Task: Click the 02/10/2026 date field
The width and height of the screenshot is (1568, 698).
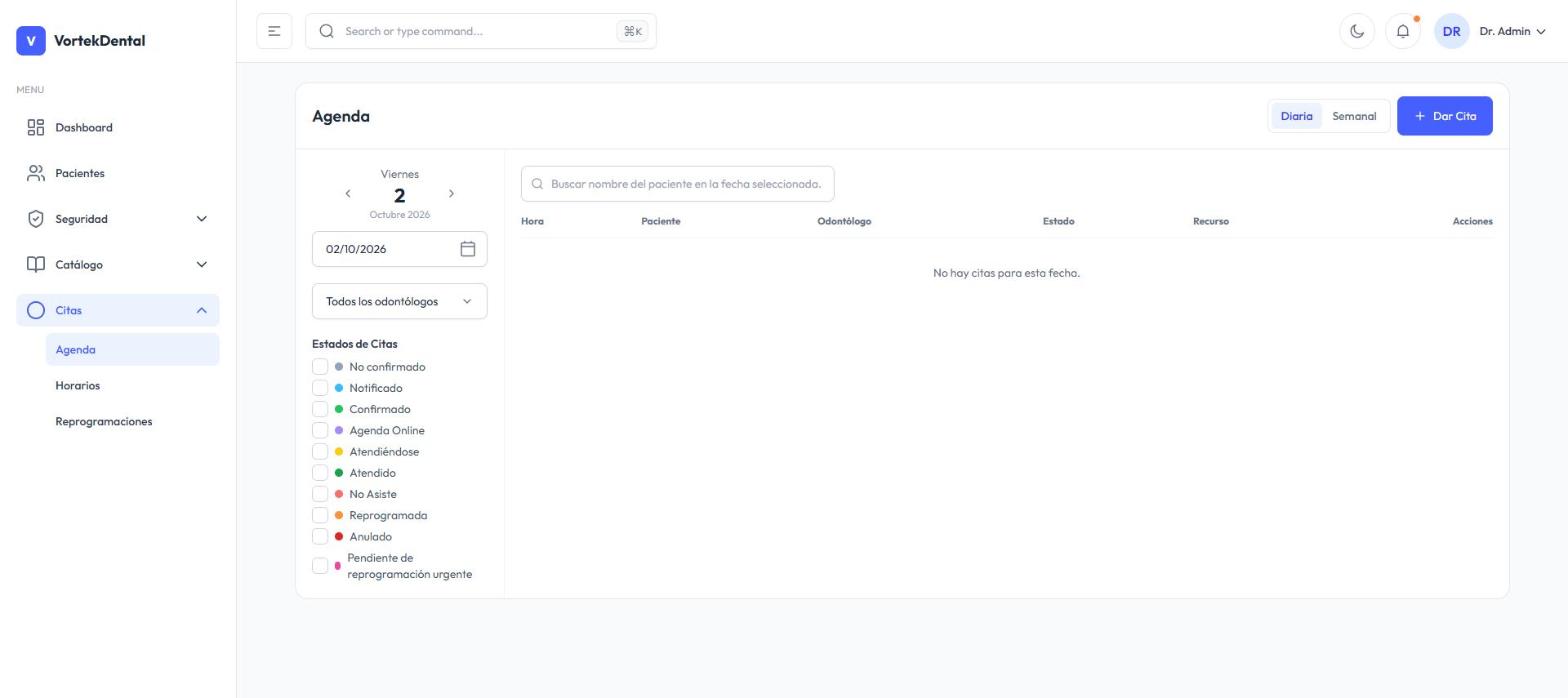Action: click(x=399, y=249)
